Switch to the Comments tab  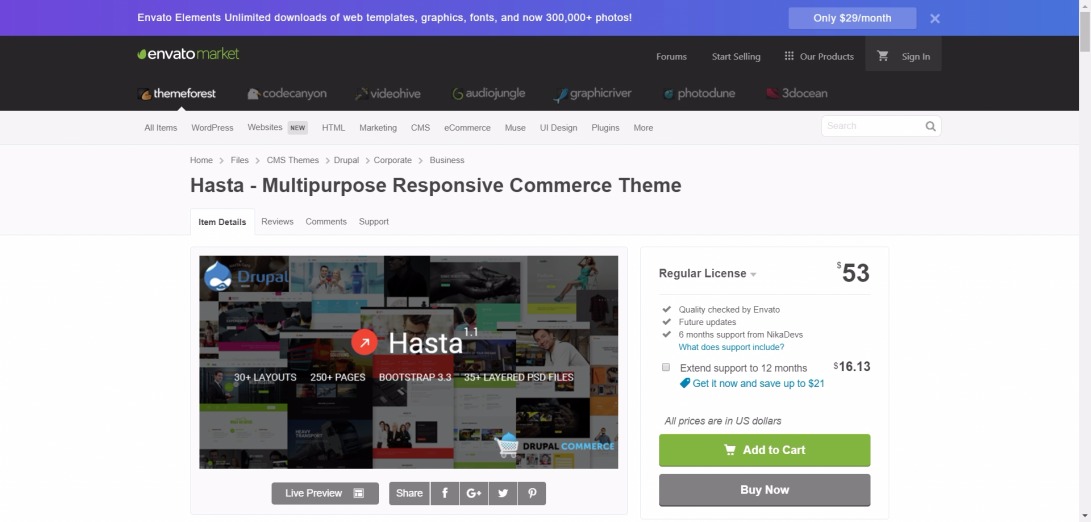pos(326,221)
